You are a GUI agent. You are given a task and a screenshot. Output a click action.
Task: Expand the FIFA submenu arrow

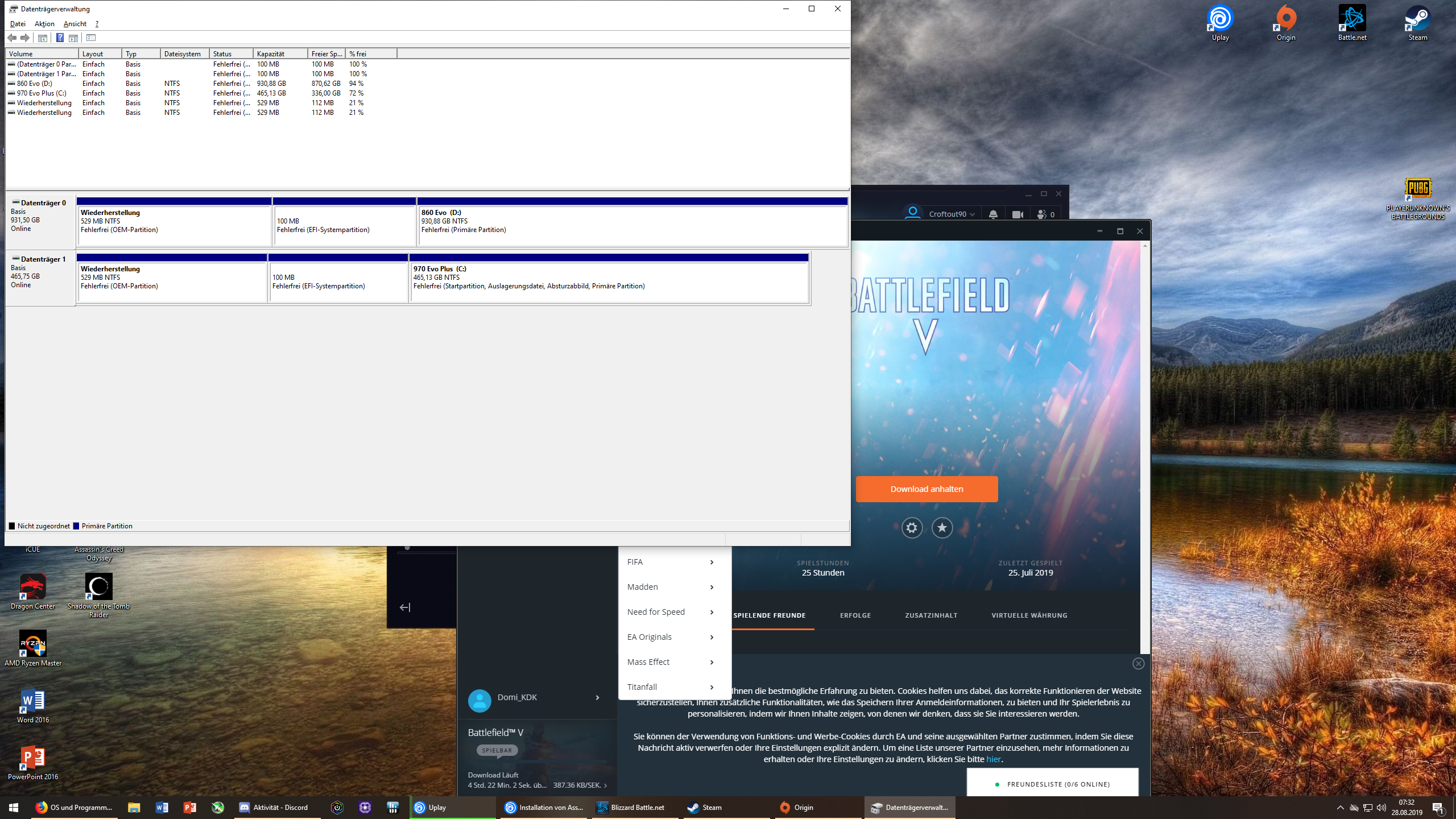coord(712,562)
